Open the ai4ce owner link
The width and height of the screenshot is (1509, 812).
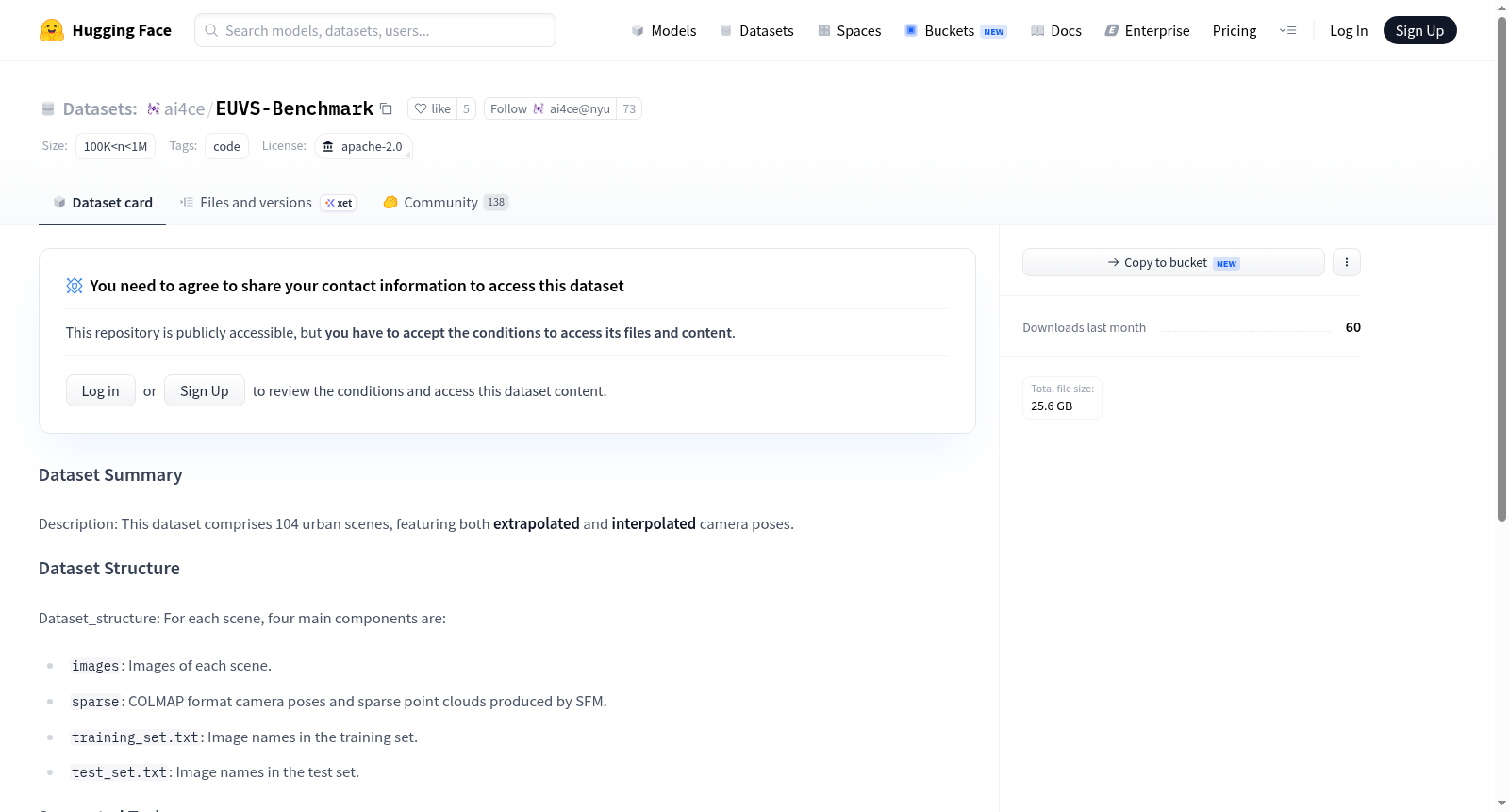184,108
